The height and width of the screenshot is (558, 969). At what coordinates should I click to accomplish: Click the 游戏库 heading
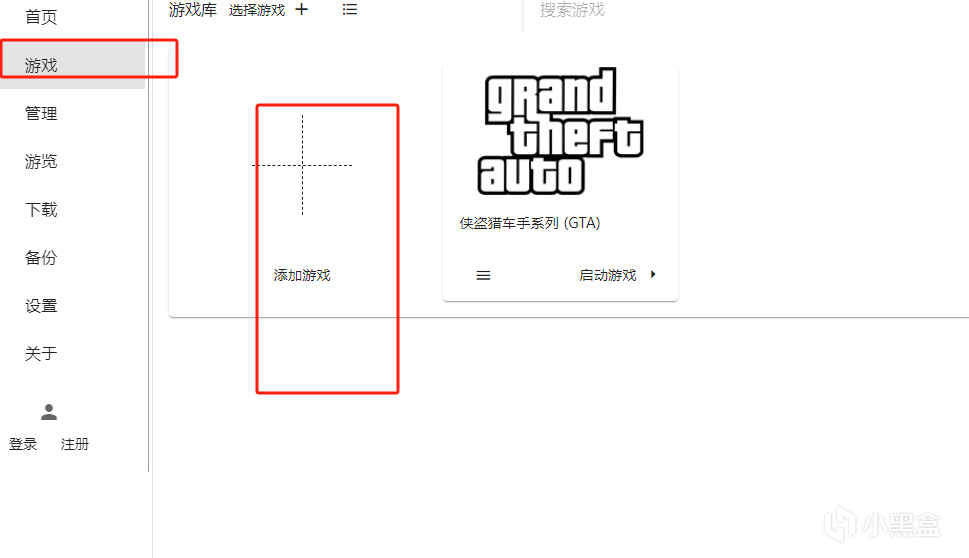tap(193, 9)
